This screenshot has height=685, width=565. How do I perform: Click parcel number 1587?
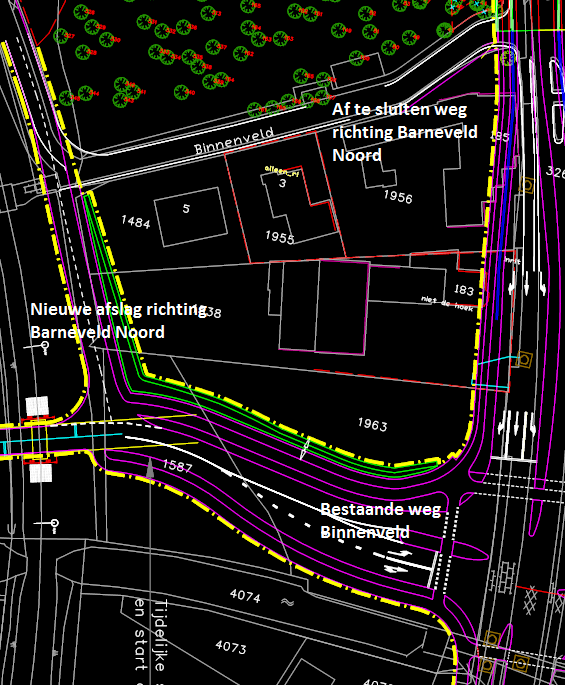[x=177, y=466]
